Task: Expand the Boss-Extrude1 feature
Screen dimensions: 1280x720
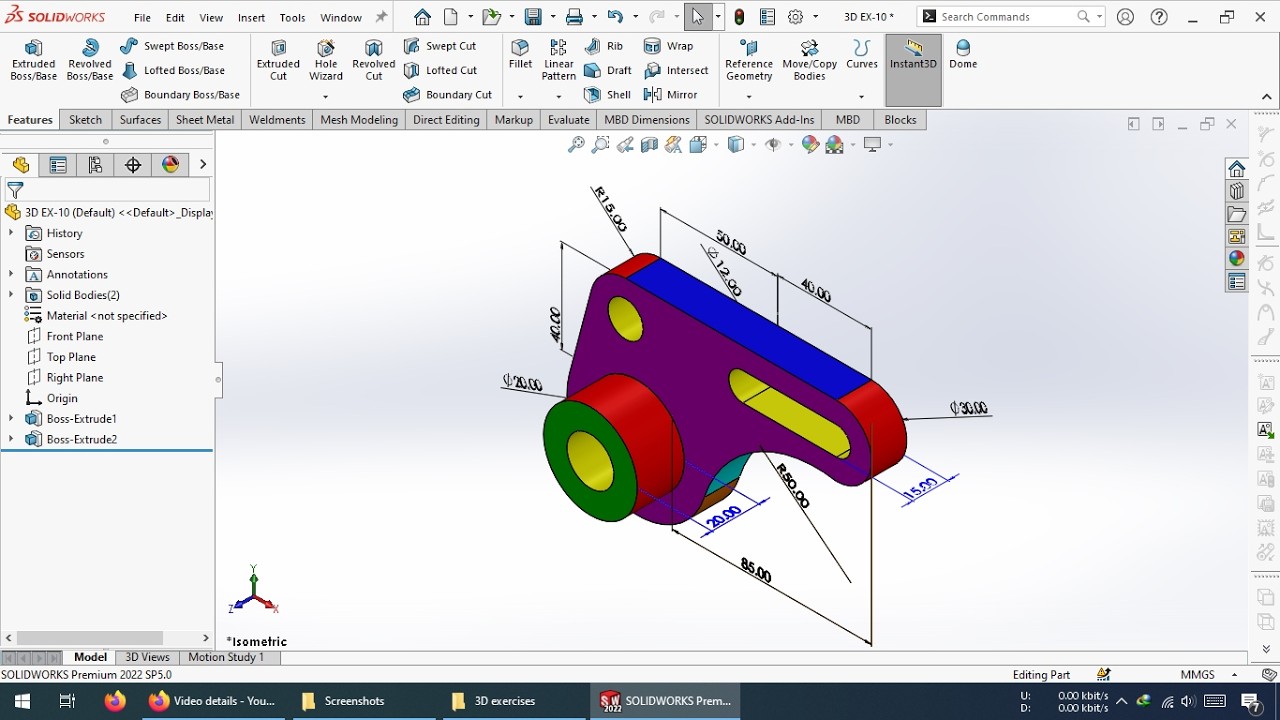Action: (11, 419)
